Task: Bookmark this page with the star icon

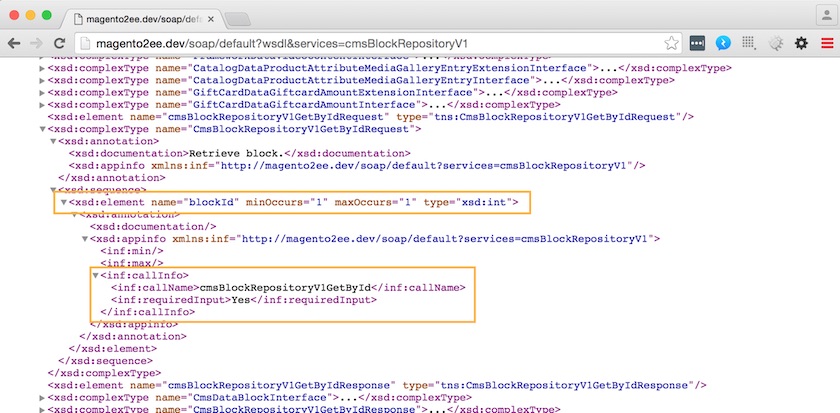Action: [671, 43]
